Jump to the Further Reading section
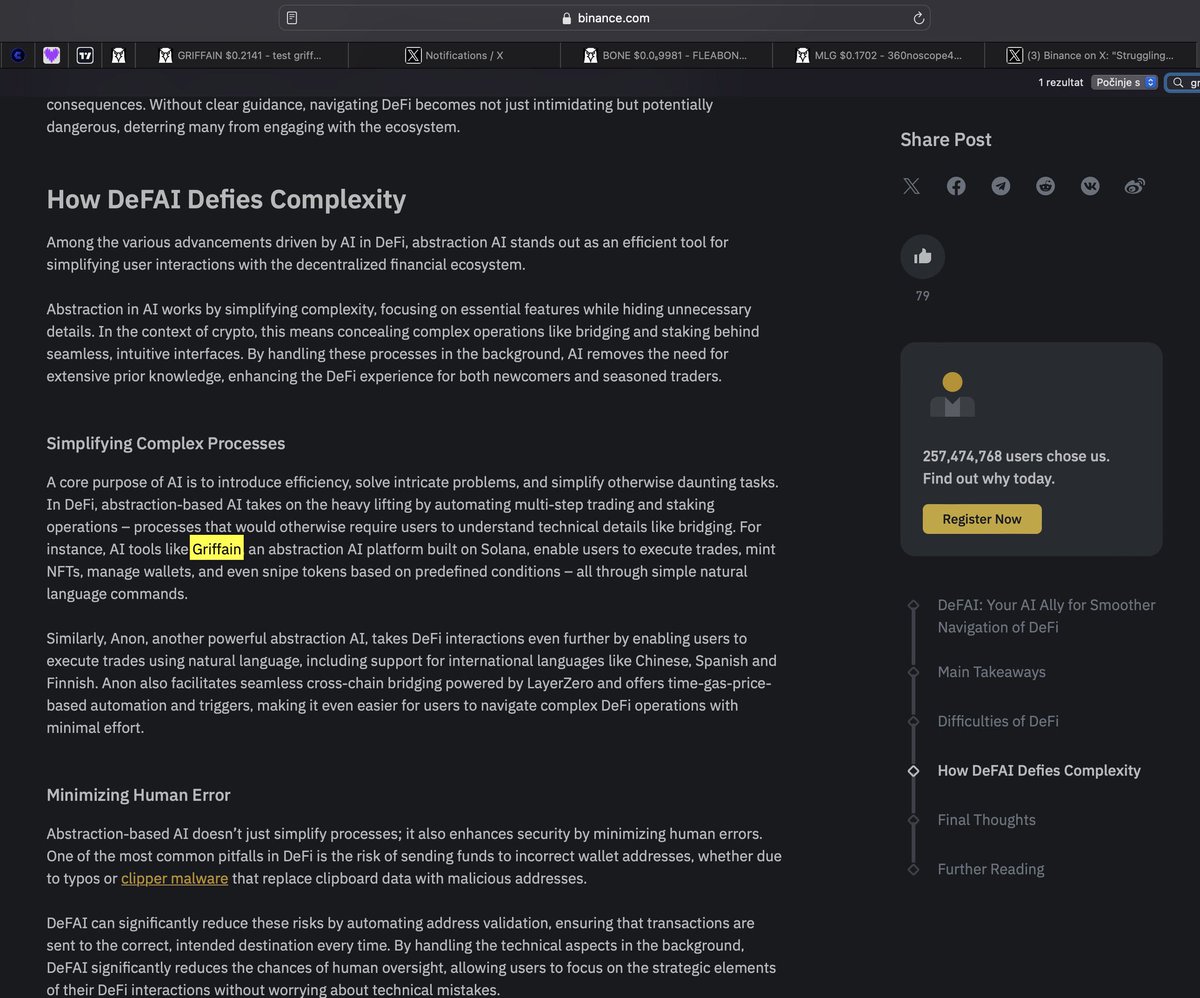Viewport: 1200px width, 998px height. 990,869
